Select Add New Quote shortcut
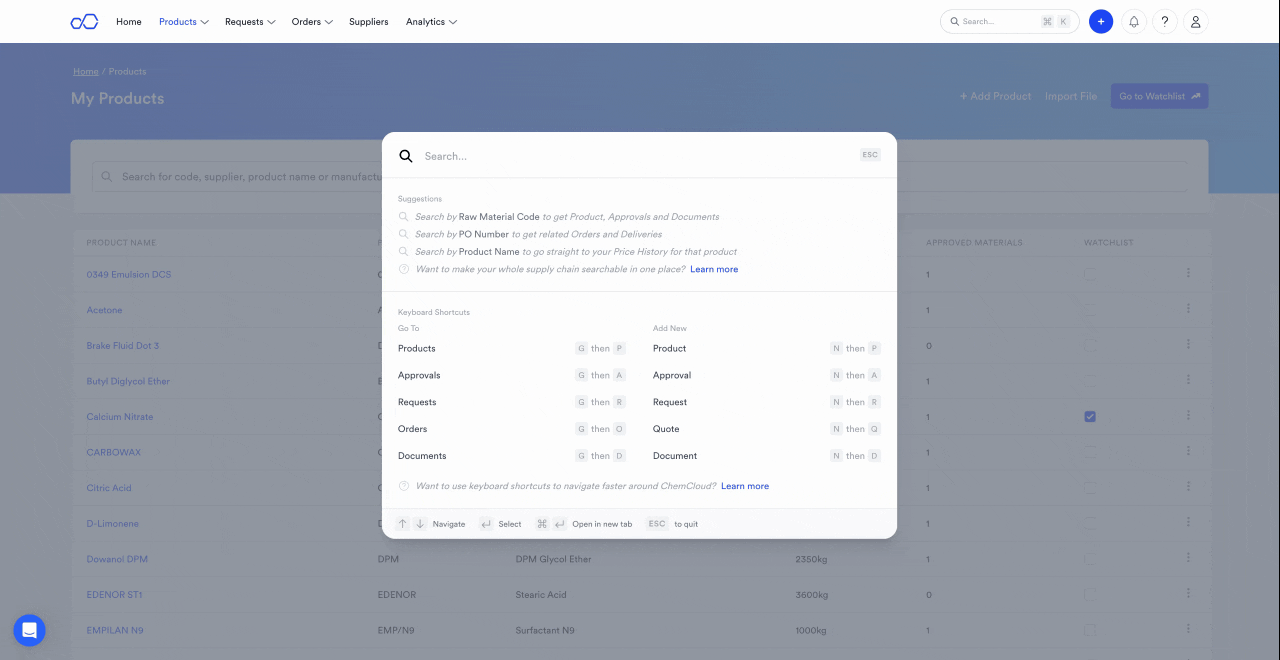Screen dimensions: 1280x660 (x=767, y=429)
